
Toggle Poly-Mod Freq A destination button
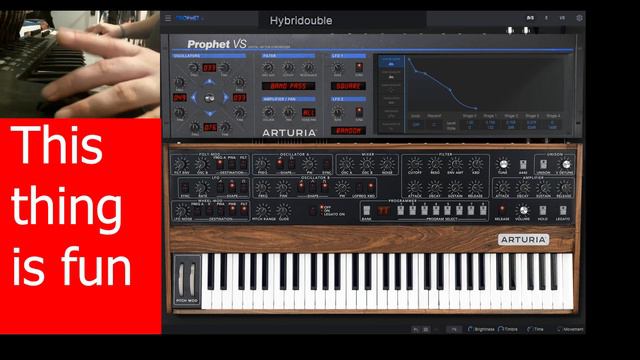[x=220, y=164]
